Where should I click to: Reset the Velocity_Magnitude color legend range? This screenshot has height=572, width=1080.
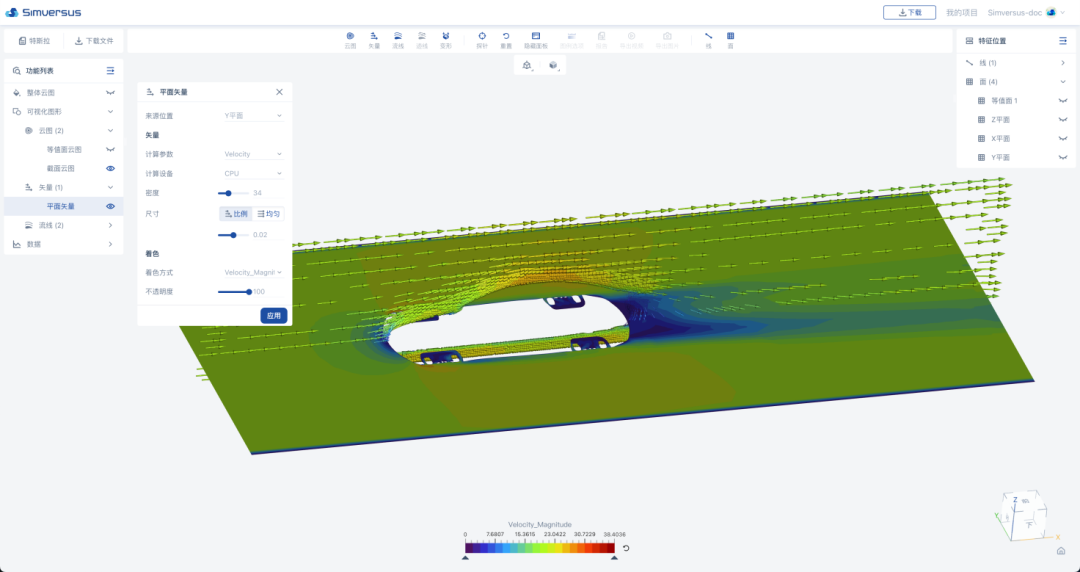tap(626, 548)
